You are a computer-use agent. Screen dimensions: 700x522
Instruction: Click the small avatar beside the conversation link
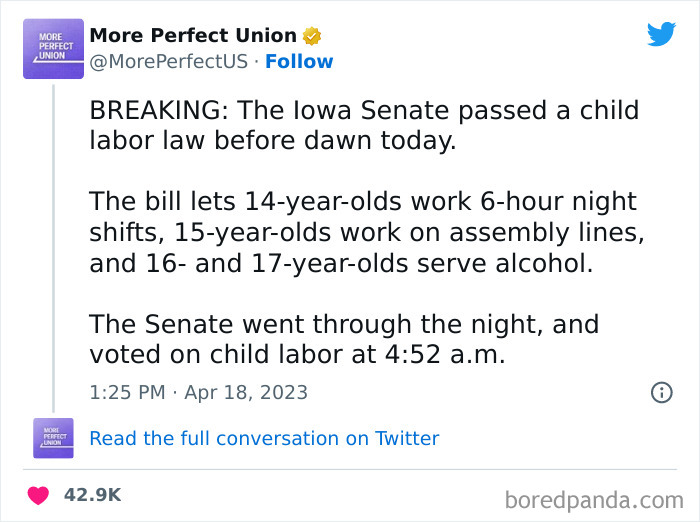(x=53, y=438)
